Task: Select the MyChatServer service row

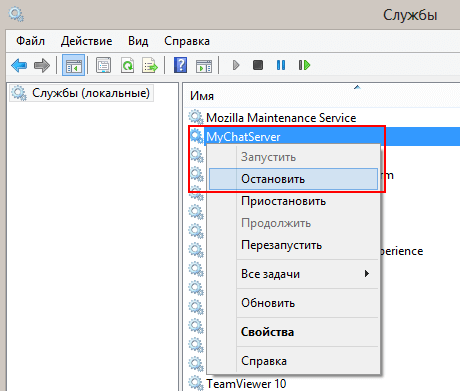Action: click(323, 136)
